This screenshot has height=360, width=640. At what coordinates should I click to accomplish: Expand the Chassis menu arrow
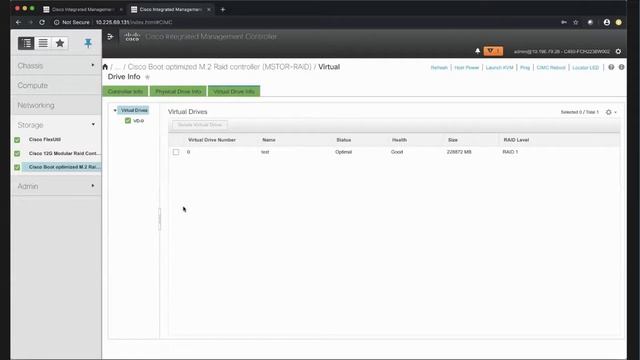(93, 65)
